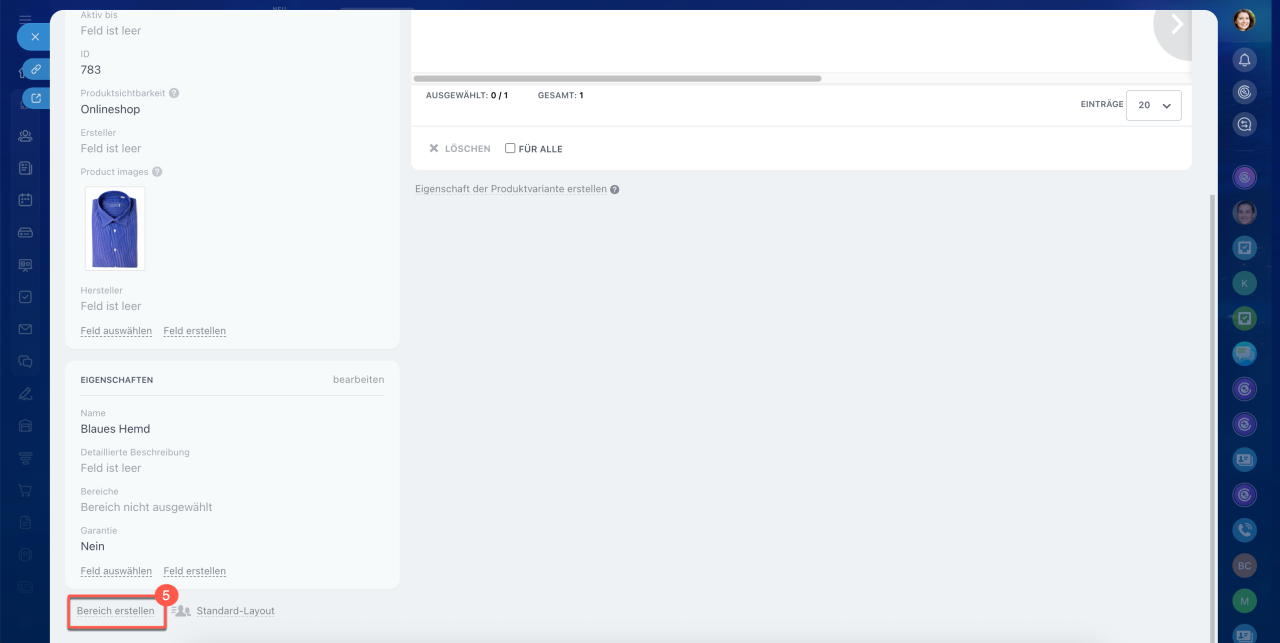The height and width of the screenshot is (643, 1280).
Task: Open notifications bell icon
Action: [x=1244, y=59]
